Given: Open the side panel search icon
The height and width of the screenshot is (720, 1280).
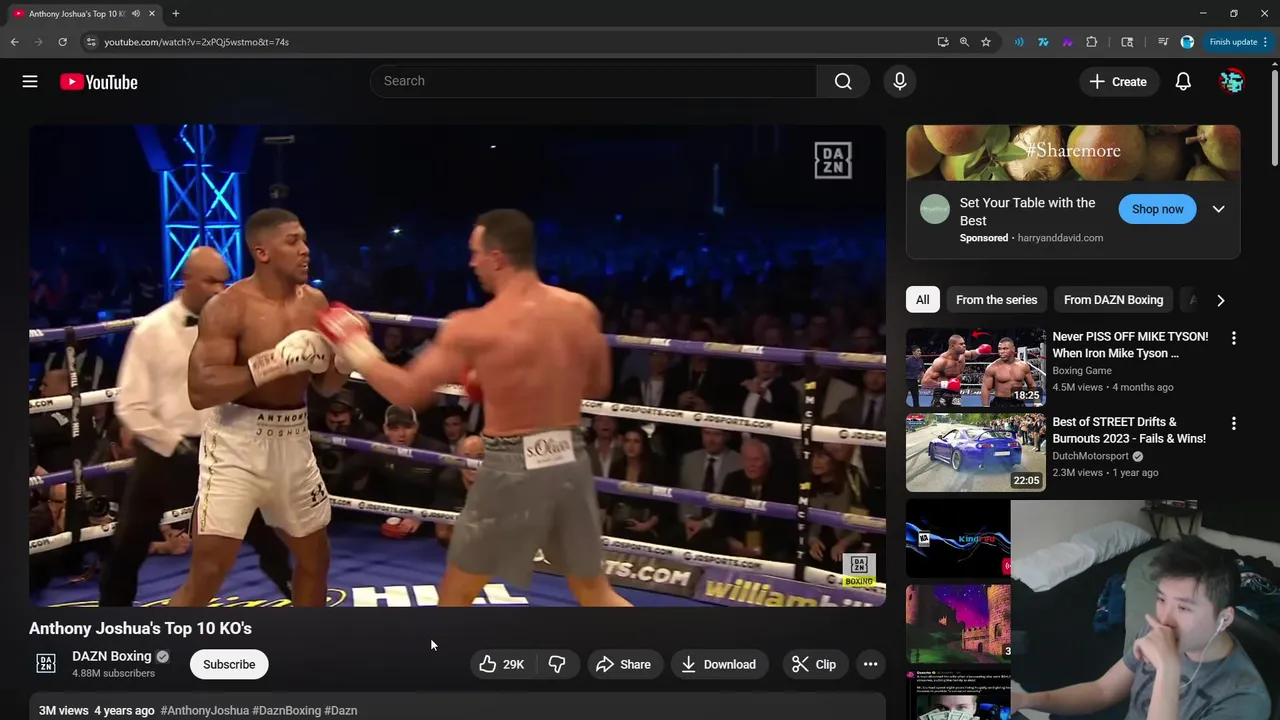Looking at the screenshot, I should (x=1127, y=42).
